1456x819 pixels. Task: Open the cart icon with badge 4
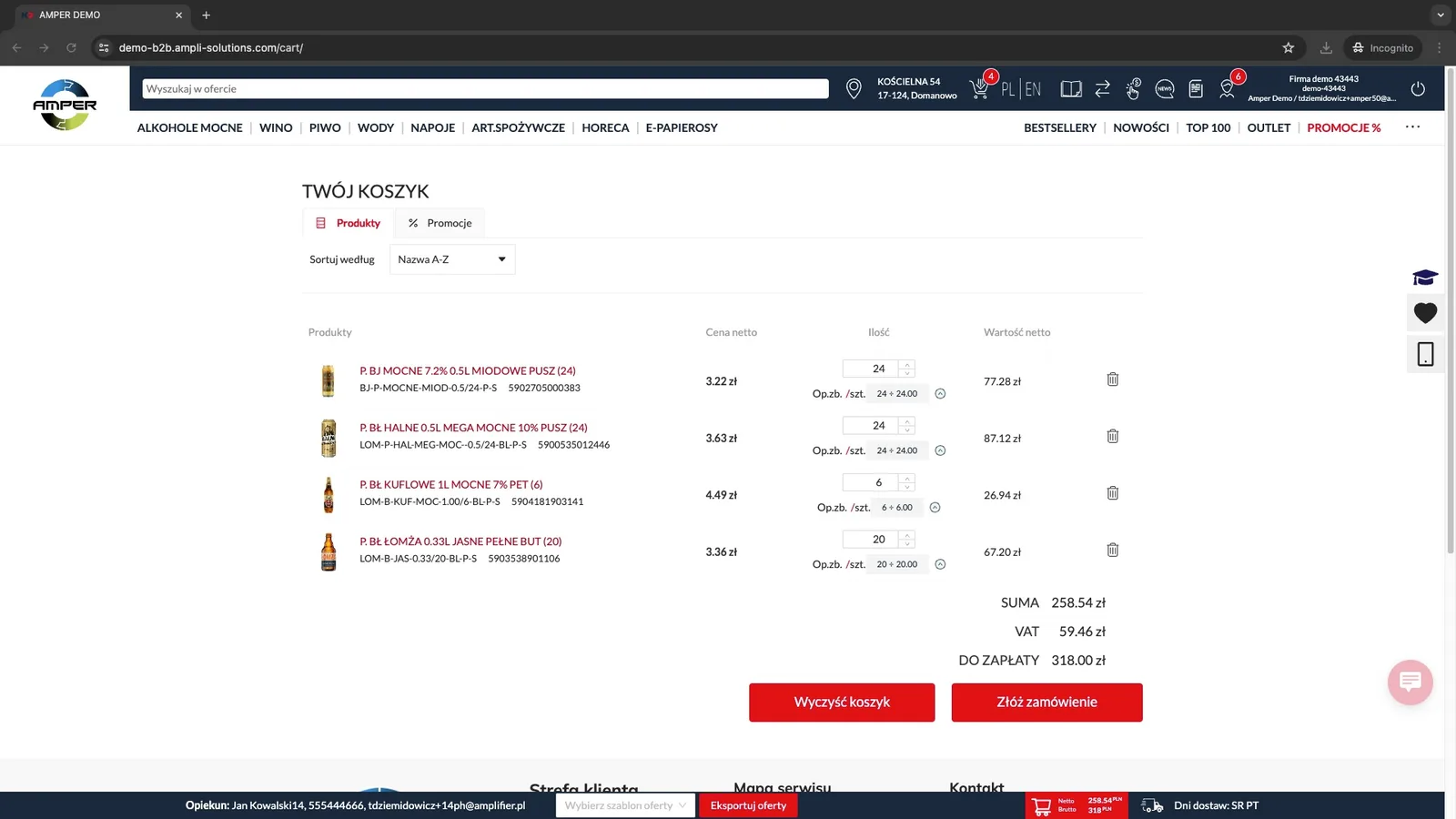pos(980,88)
